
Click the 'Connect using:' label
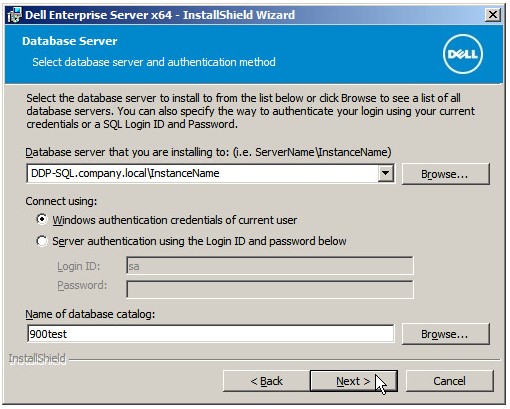coord(61,201)
